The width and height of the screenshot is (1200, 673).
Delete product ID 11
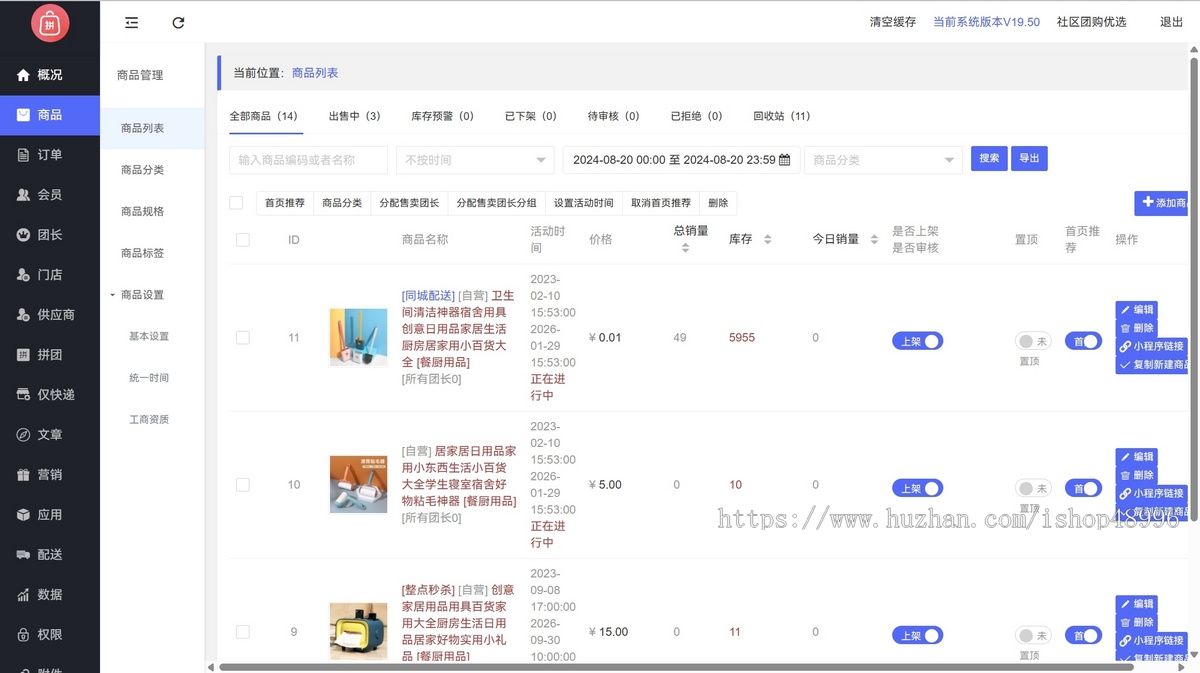pyautogui.click(x=1137, y=328)
